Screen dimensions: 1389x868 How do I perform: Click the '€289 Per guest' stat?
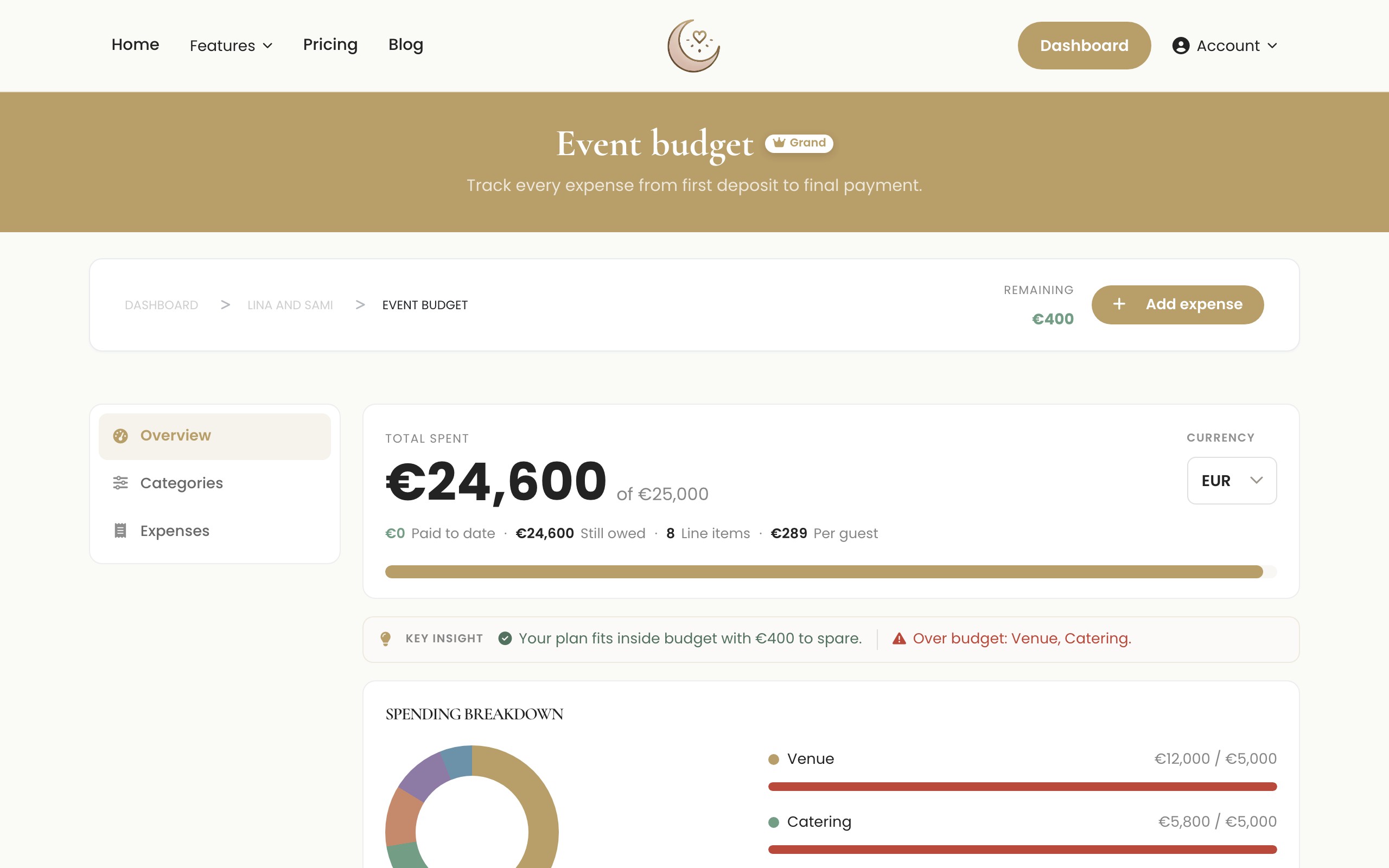[x=824, y=533]
